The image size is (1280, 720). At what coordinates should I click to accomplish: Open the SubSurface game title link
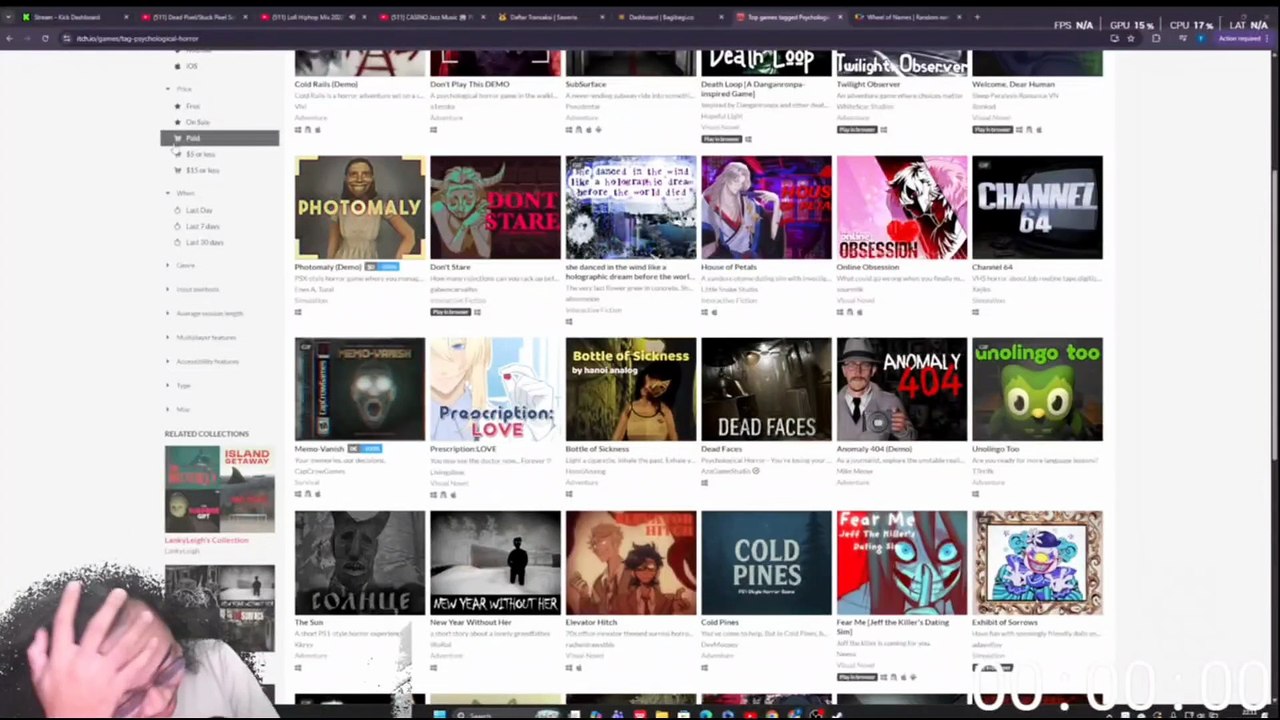(x=586, y=84)
